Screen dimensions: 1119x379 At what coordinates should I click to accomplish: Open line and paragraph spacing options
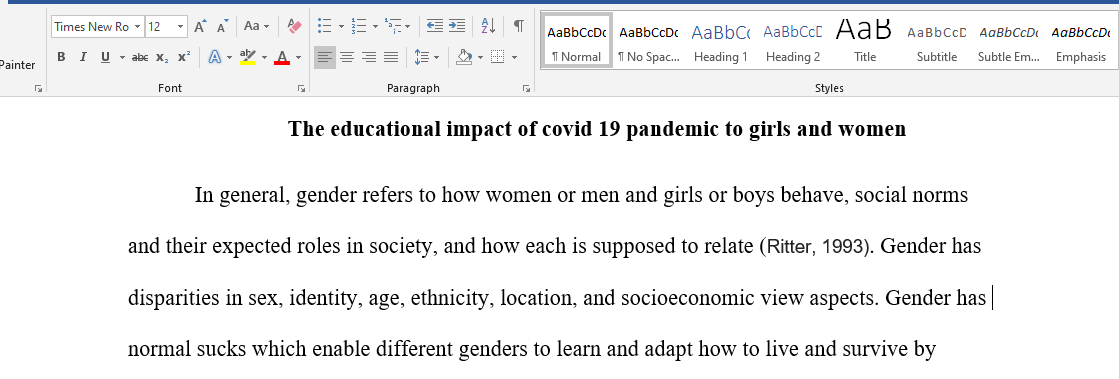422,57
